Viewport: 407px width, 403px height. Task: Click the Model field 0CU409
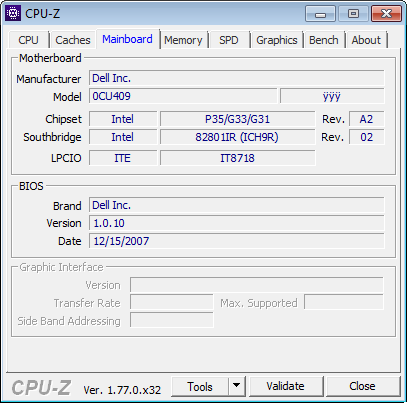183,96
